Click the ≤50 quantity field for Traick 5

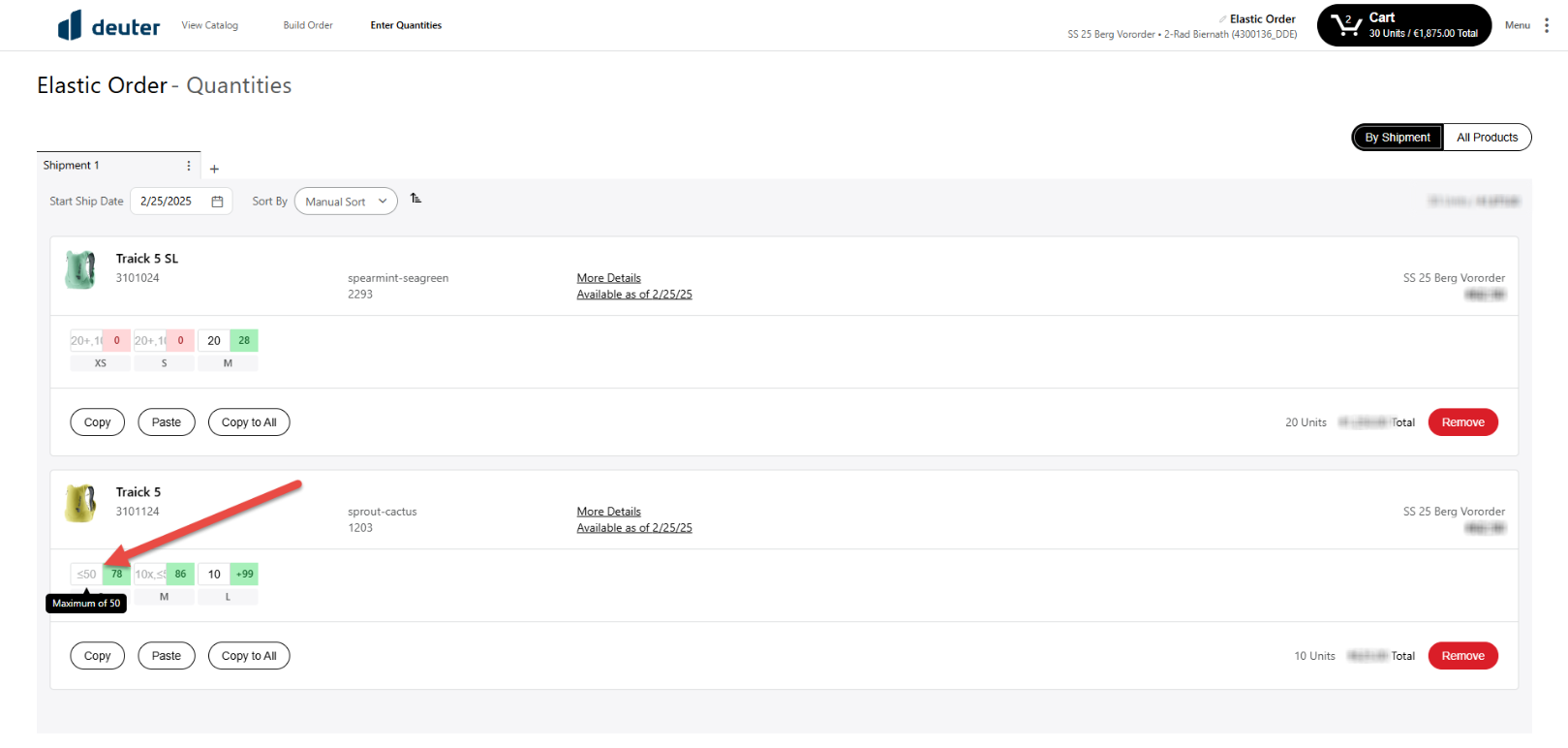[x=86, y=575]
